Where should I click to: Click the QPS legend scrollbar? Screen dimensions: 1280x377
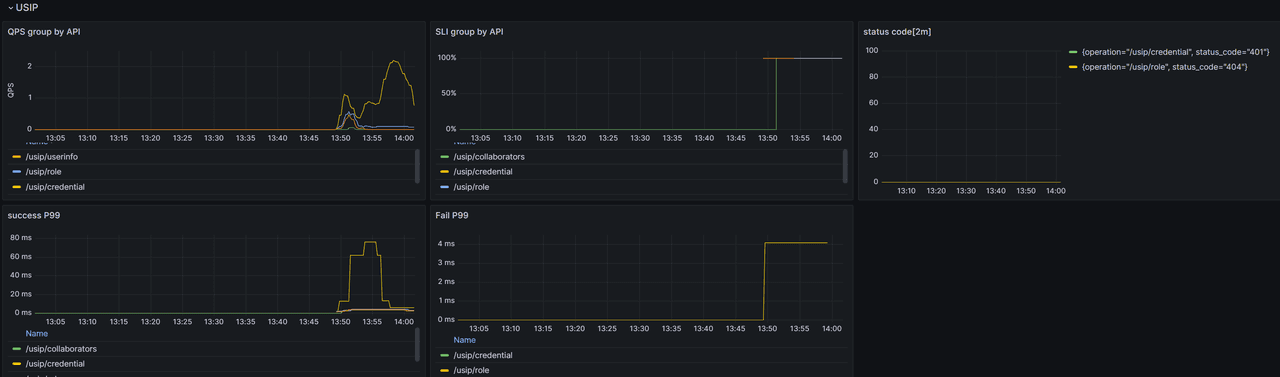tap(417, 166)
